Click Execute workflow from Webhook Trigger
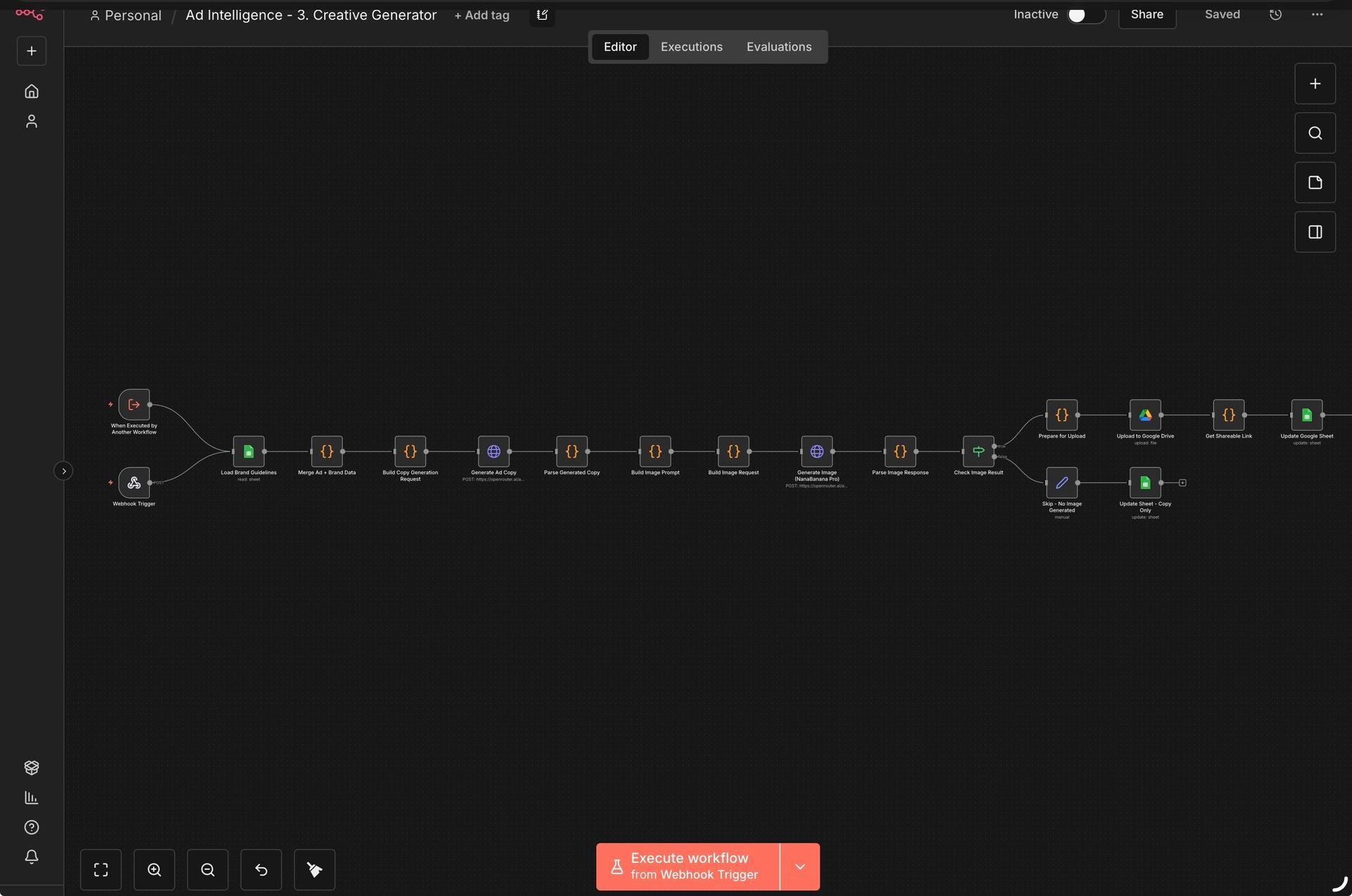 click(x=688, y=866)
